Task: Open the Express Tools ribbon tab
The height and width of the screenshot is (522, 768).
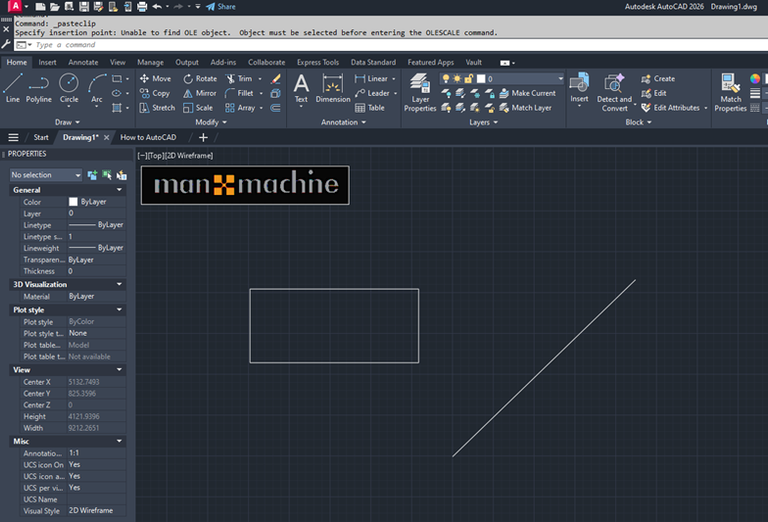Action: [317, 62]
